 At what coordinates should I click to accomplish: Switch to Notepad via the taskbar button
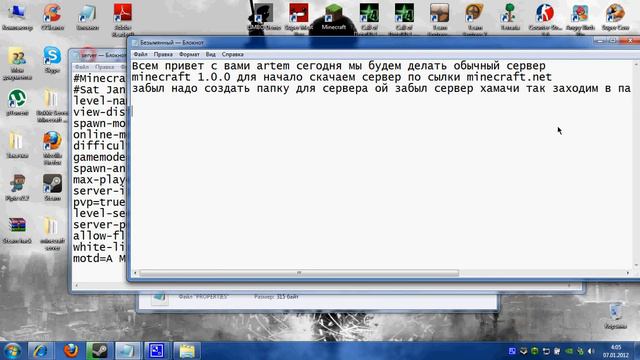[128, 351]
